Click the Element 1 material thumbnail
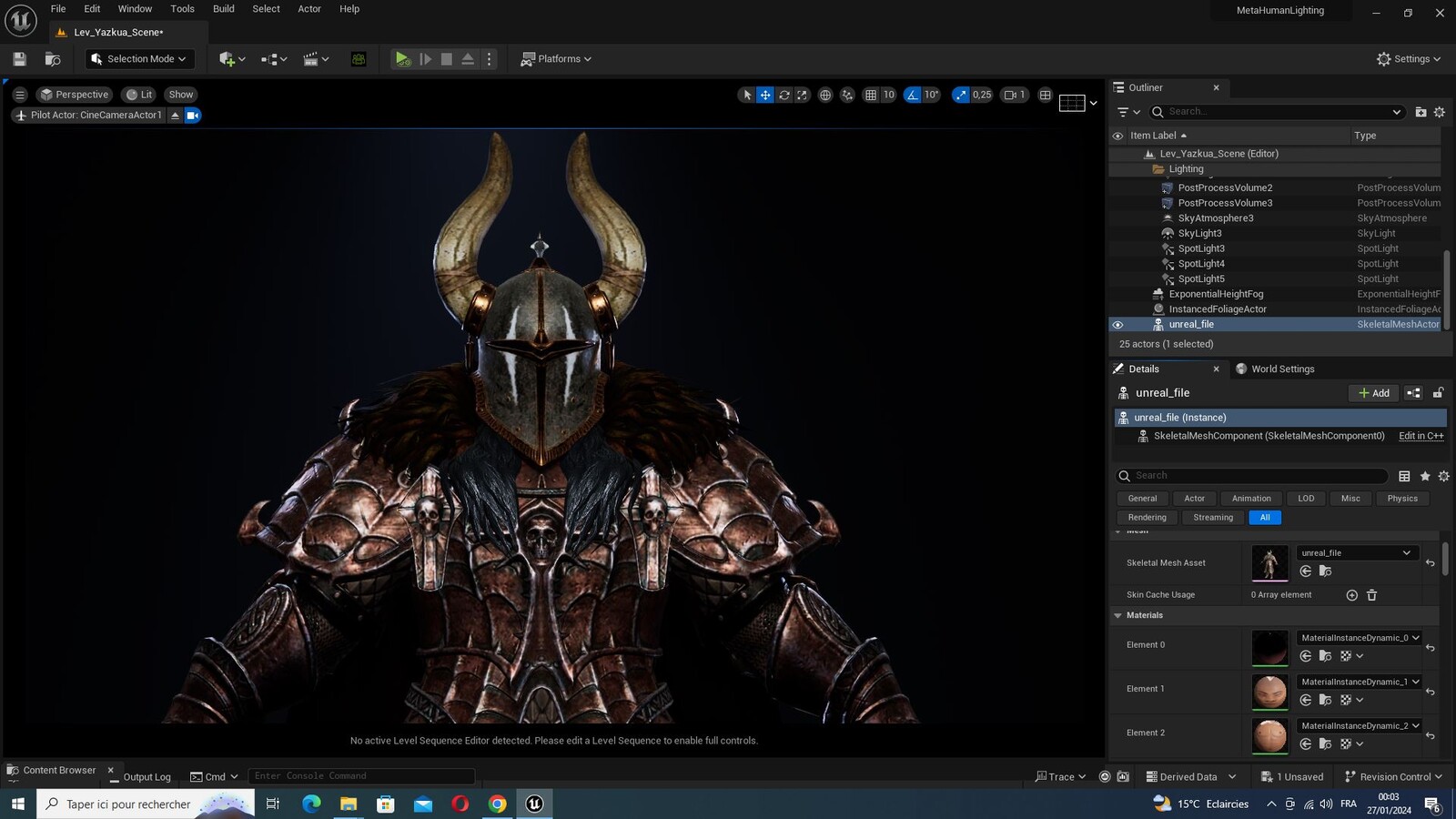Image resolution: width=1456 pixels, height=819 pixels. [1269, 693]
